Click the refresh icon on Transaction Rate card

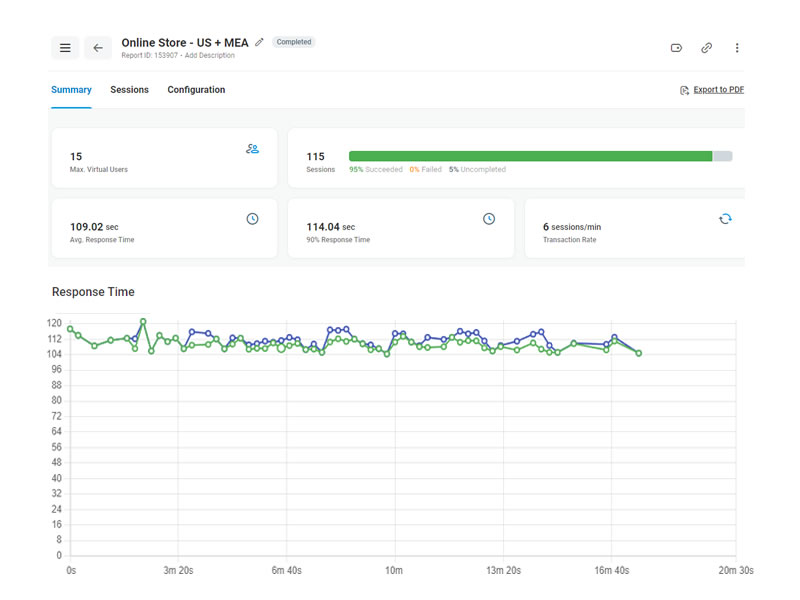point(725,218)
